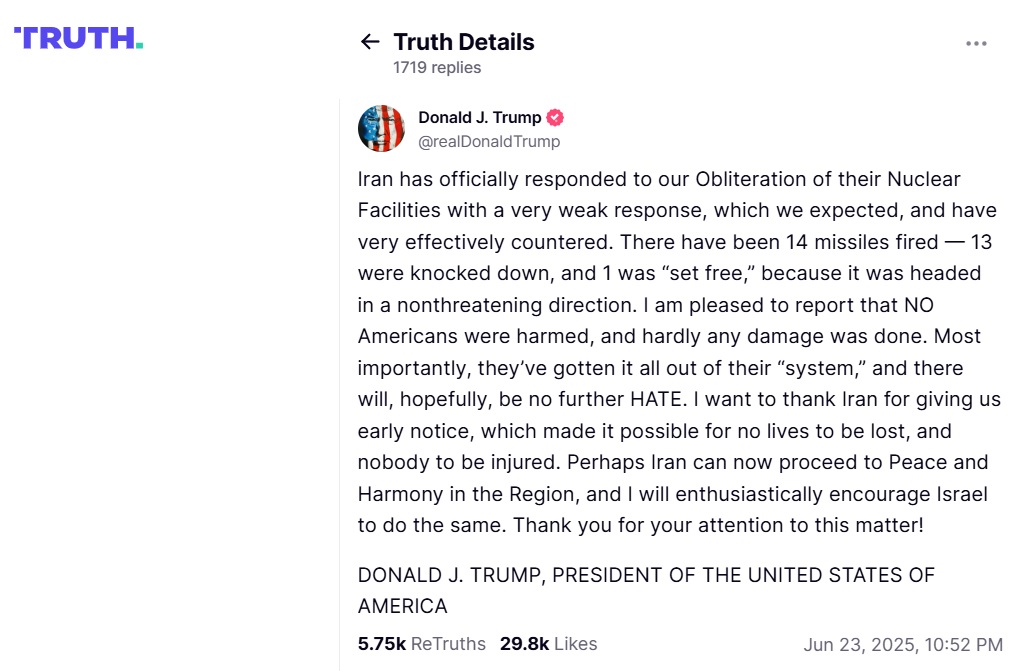
Task: Open the three-dot more options menu
Action: (976, 43)
